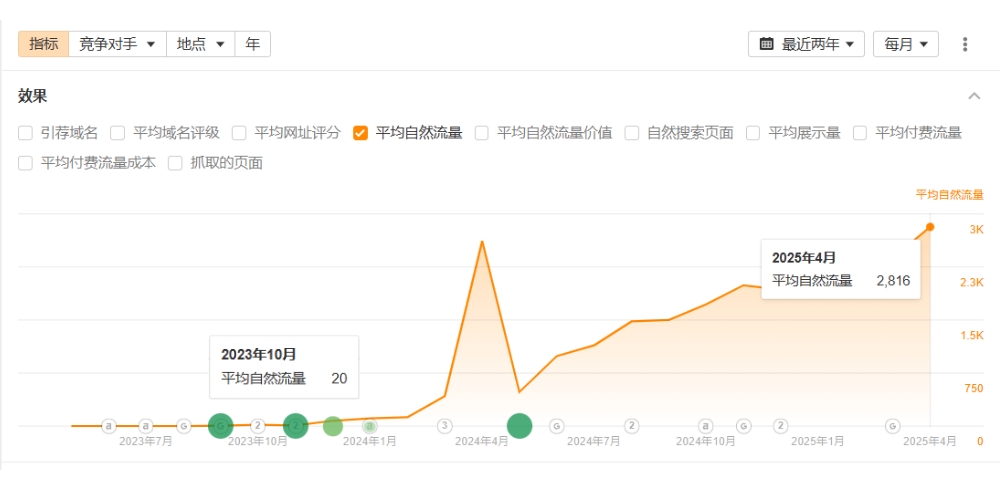The width and height of the screenshot is (1000, 490).
Task: Open the three-dot more options menu
Action: pos(965,44)
